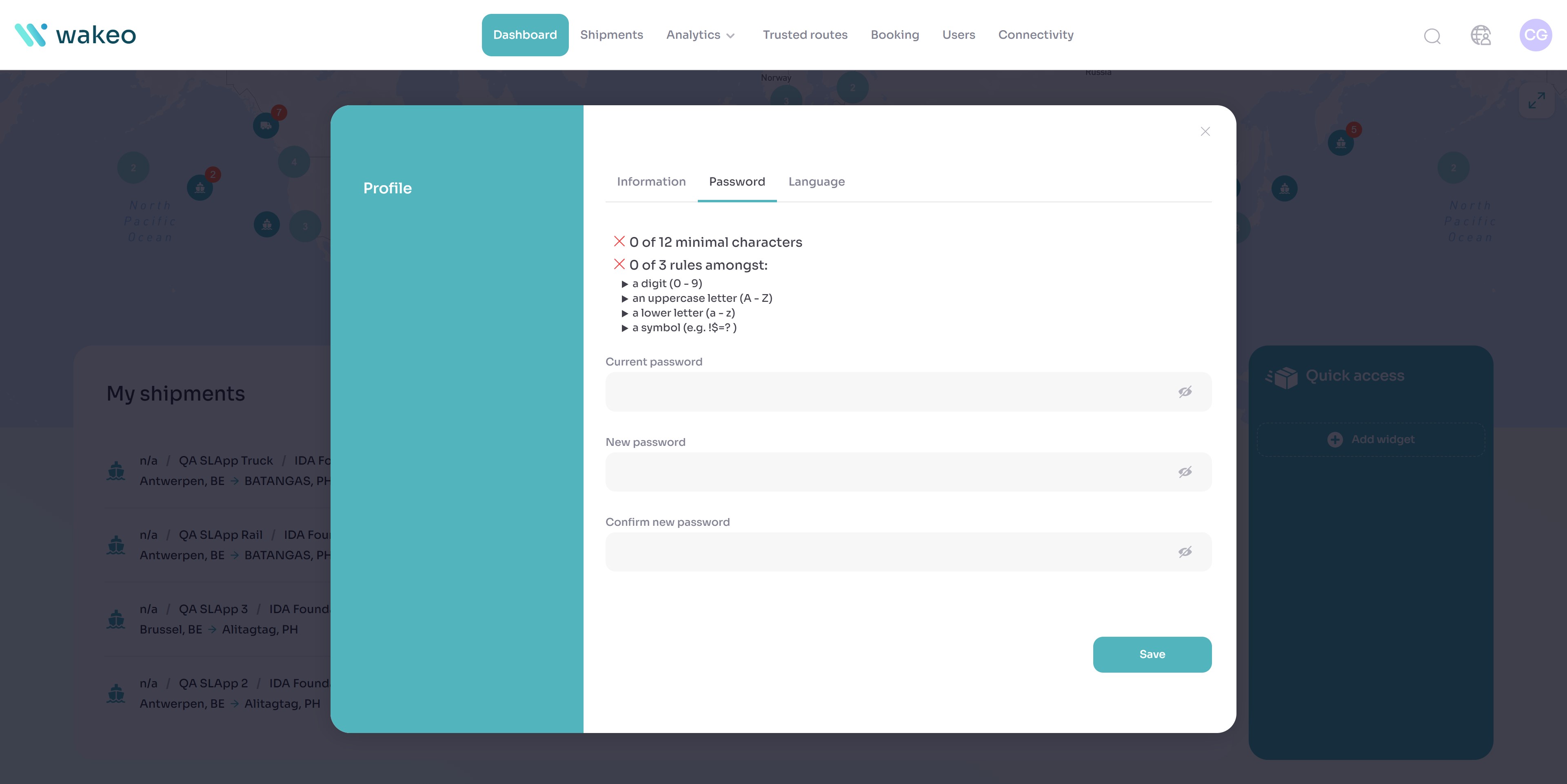The height and width of the screenshot is (784, 1567).
Task: Close the Profile dialog with X
Action: tap(1205, 131)
